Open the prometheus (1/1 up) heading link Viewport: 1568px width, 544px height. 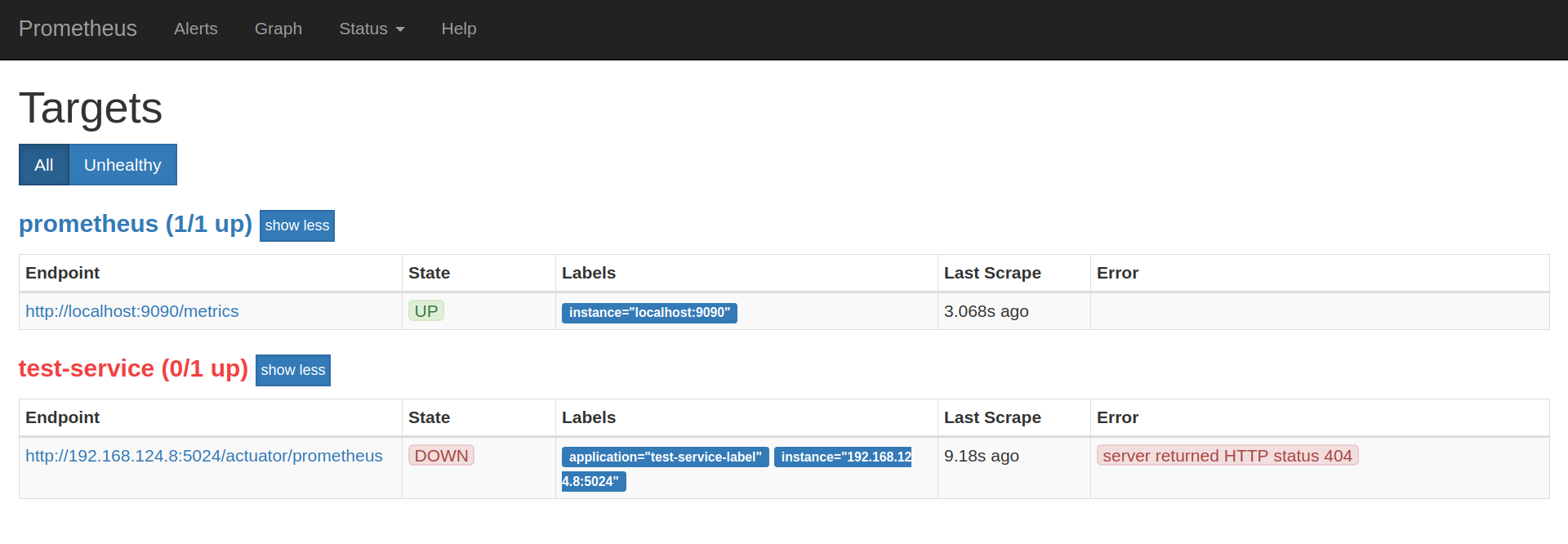(x=136, y=224)
